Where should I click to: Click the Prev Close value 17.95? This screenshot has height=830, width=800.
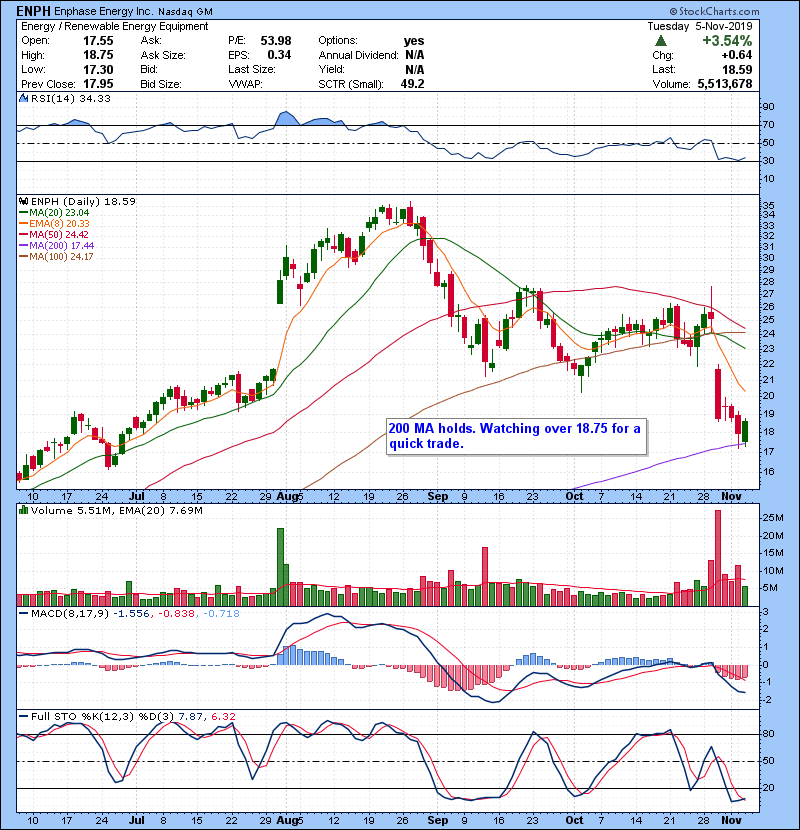pyautogui.click(x=98, y=84)
